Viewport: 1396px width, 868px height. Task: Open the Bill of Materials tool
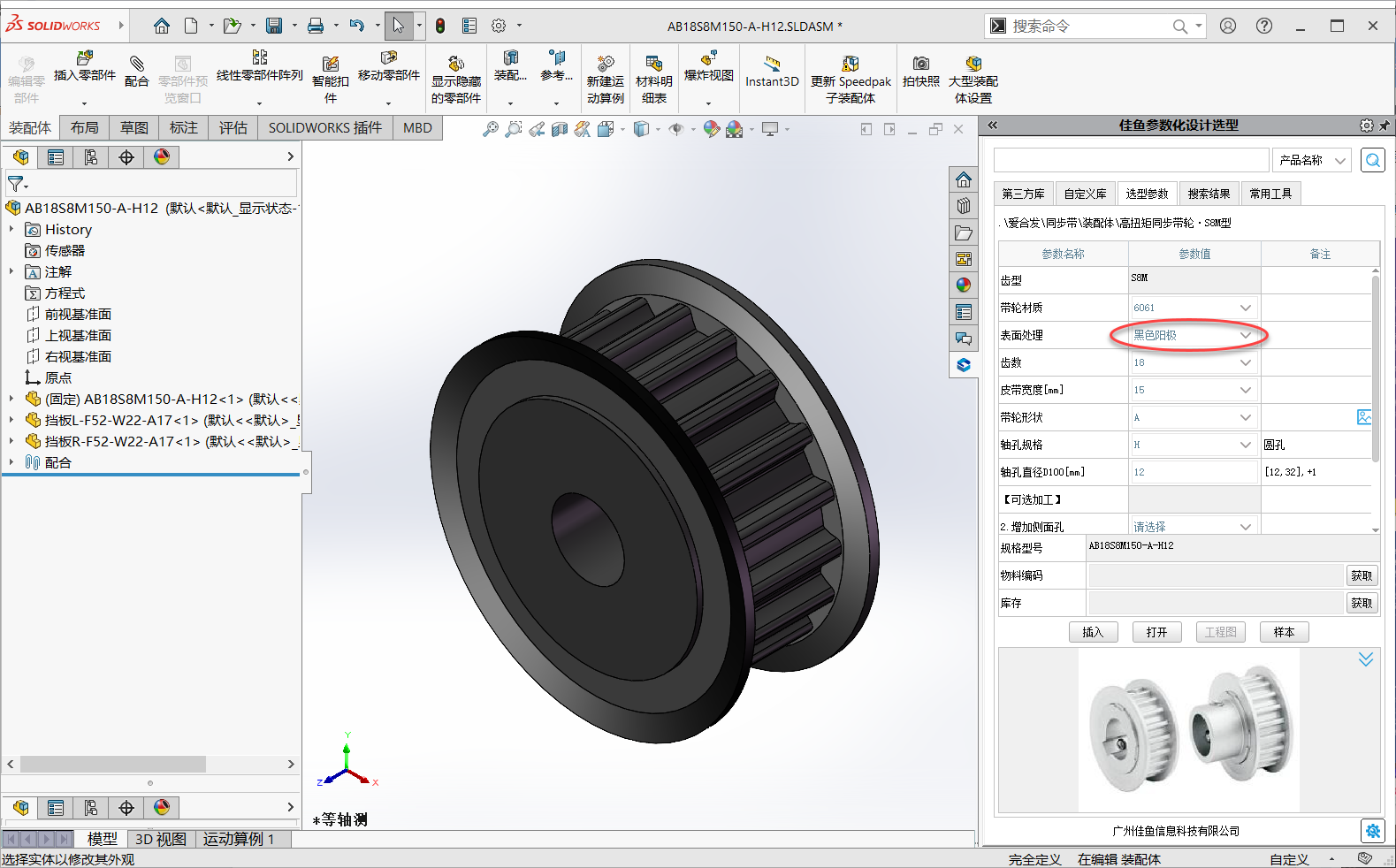pyautogui.click(x=653, y=64)
